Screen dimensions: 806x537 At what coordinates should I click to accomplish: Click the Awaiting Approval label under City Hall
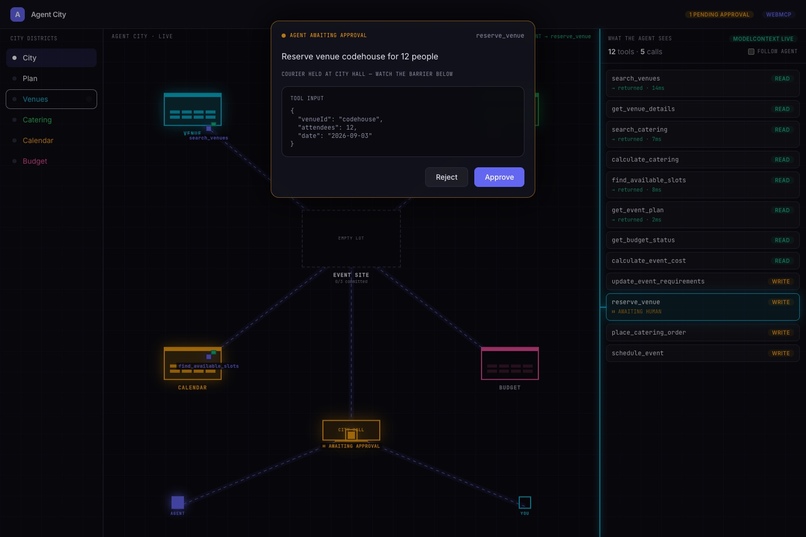351,446
